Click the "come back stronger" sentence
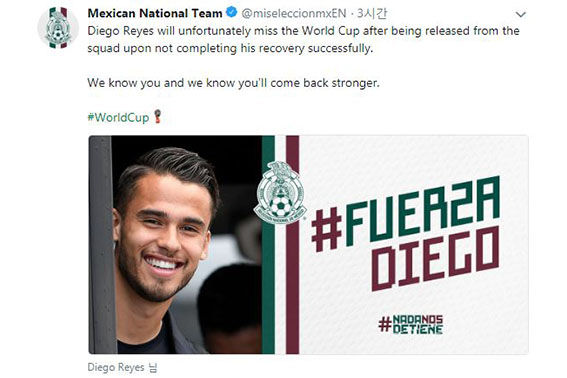Image resolution: width=567 pixels, height=378 pixels. pyautogui.click(x=234, y=83)
